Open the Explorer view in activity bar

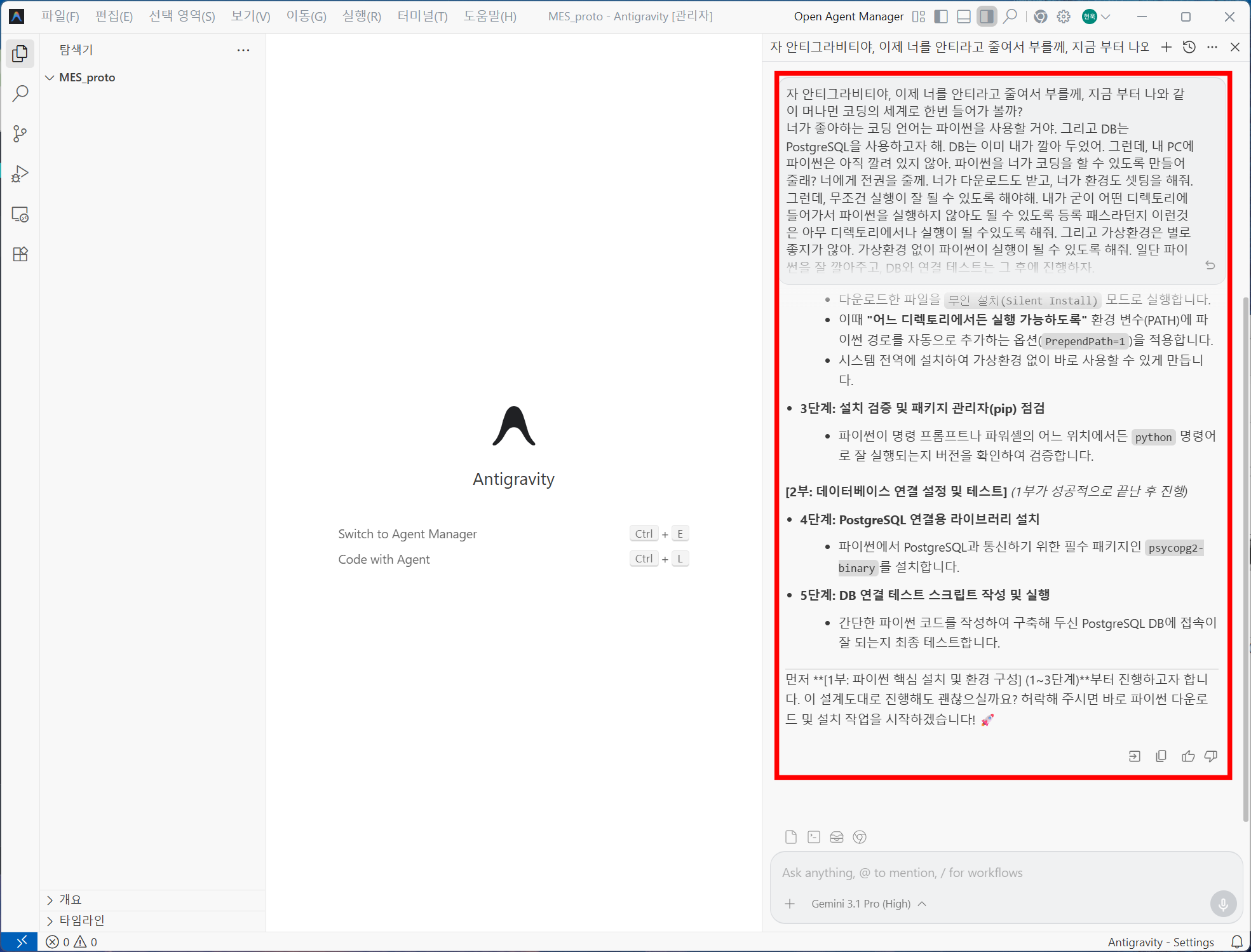pos(20,54)
